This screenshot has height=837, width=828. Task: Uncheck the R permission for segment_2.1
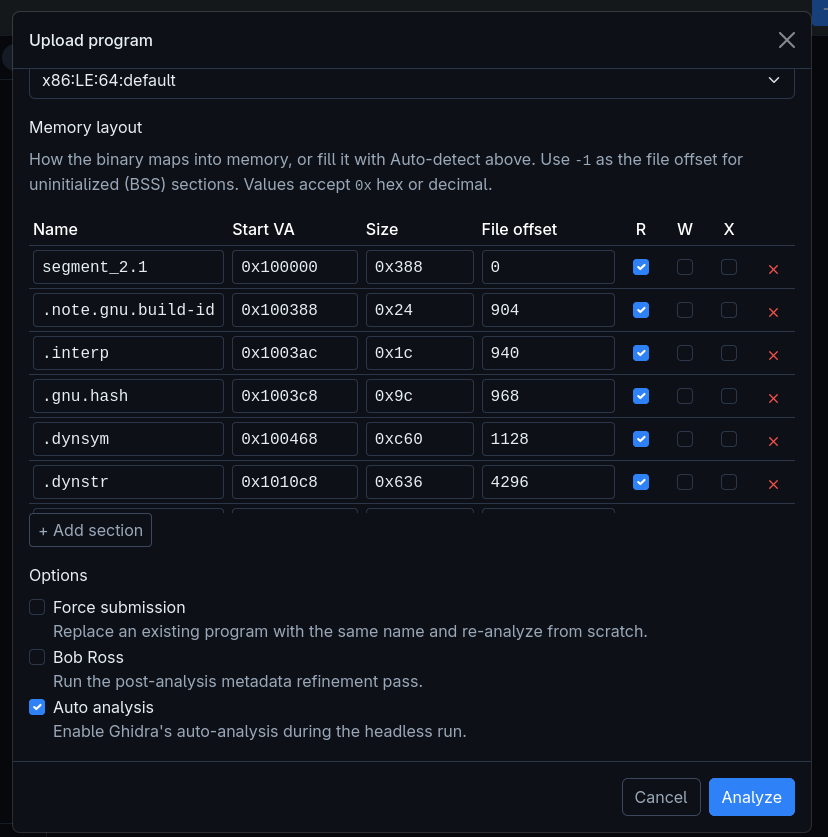pyautogui.click(x=641, y=267)
